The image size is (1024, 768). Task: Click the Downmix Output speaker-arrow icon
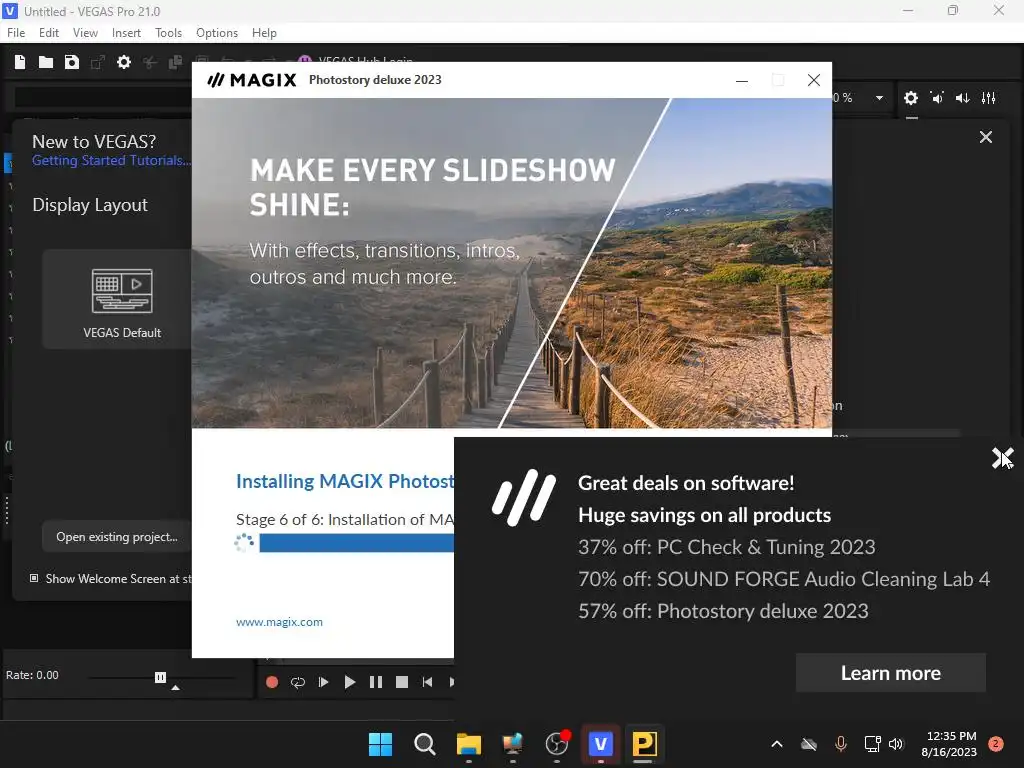click(x=963, y=98)
